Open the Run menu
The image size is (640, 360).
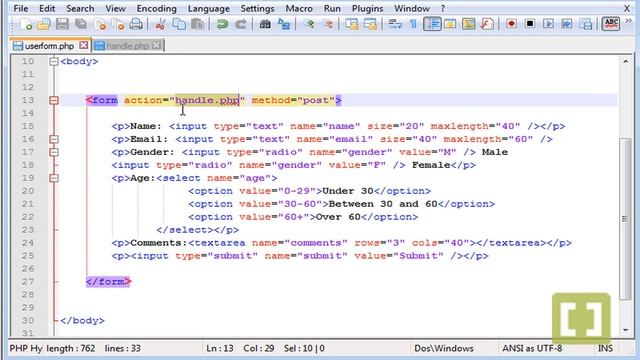pos(332,9)
